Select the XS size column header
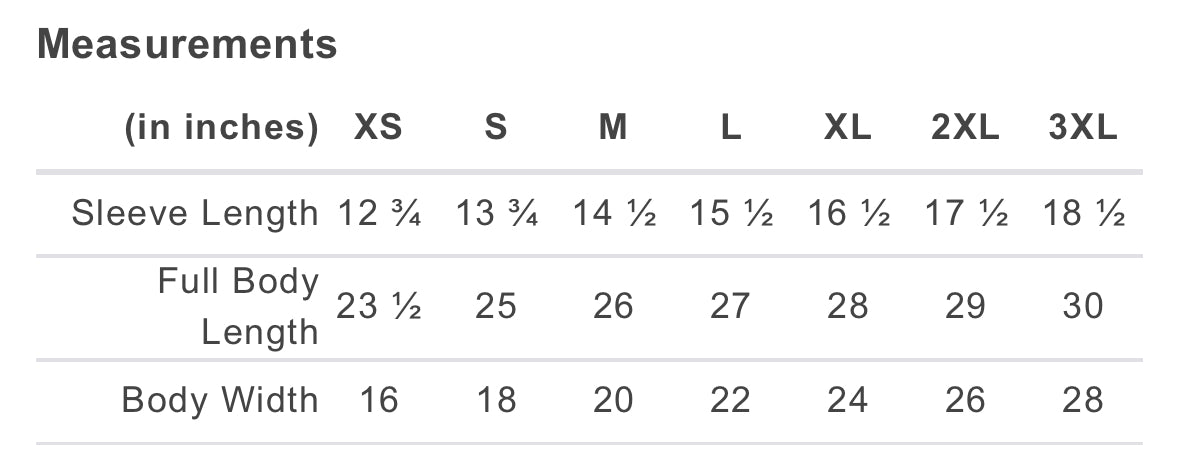The height and width of the screenshot is (462, 1179). [378, 128]
